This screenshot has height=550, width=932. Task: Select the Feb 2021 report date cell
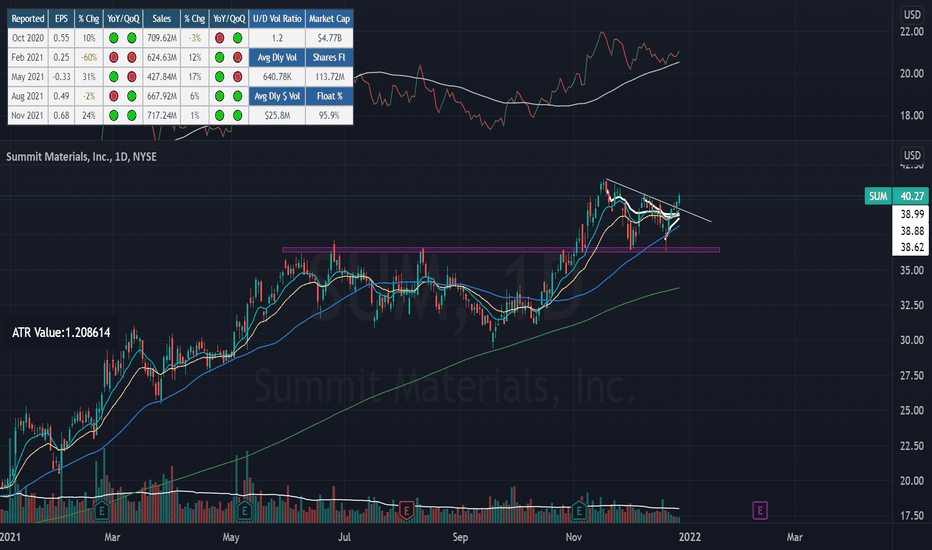point(28,58)
